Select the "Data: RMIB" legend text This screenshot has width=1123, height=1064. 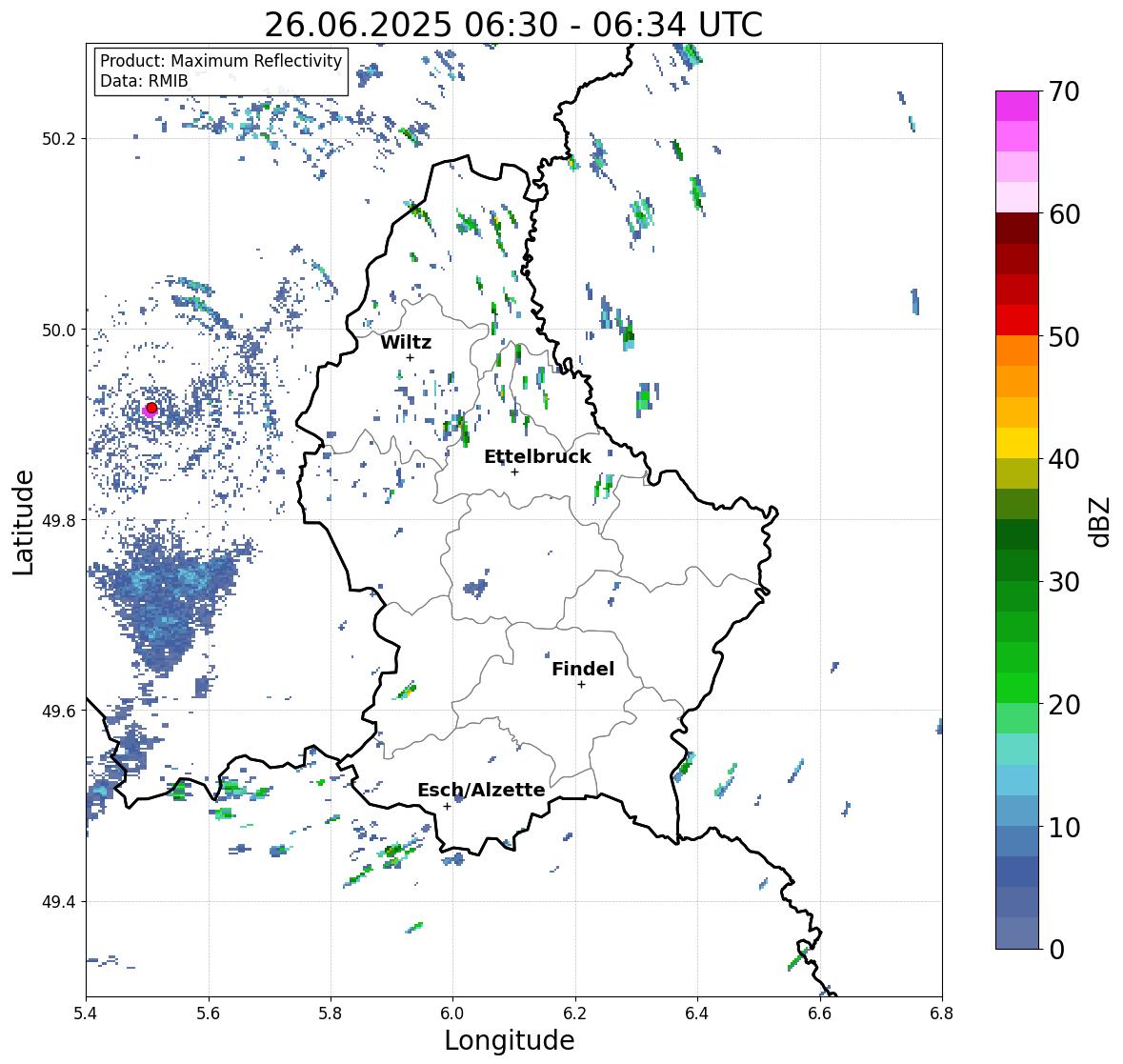[144, 81]
